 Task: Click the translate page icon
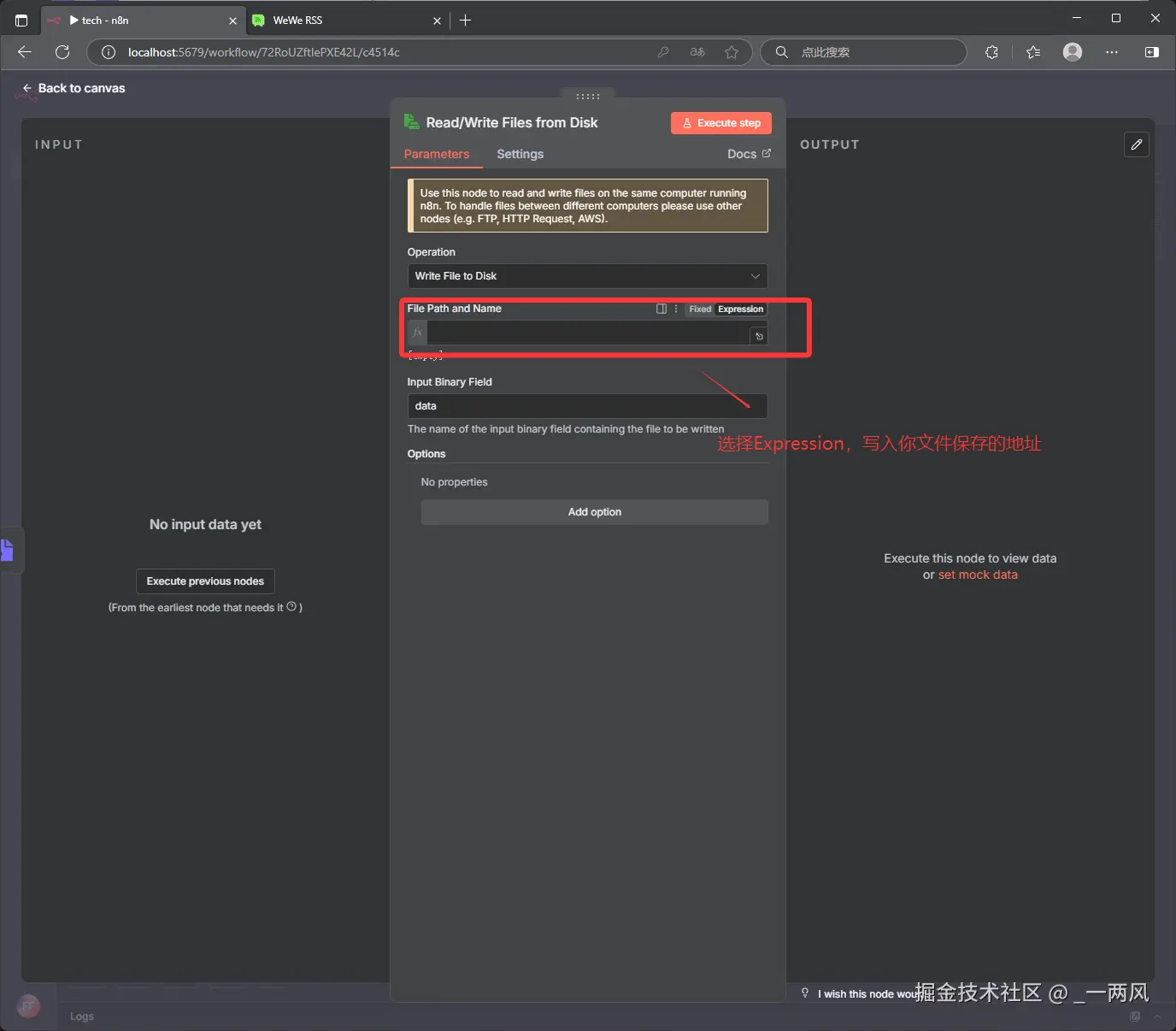point(697,52)
